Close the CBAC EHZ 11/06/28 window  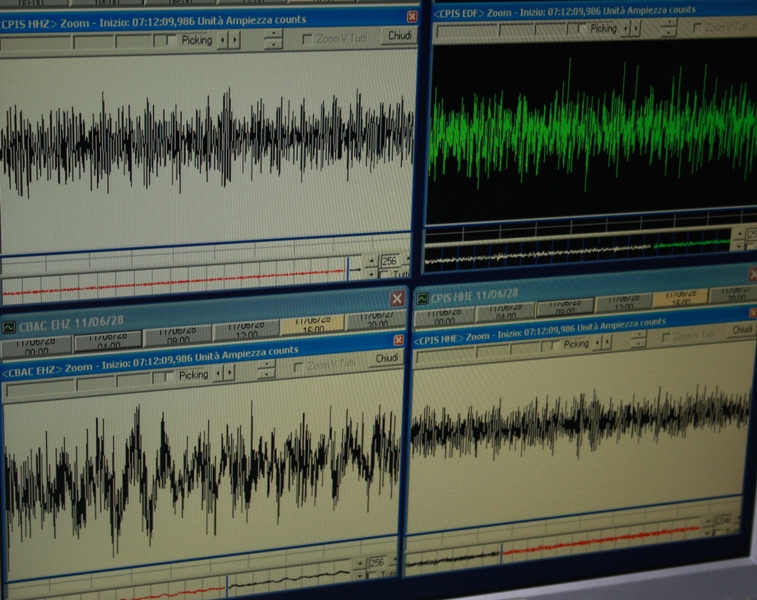tap(397, 299)
